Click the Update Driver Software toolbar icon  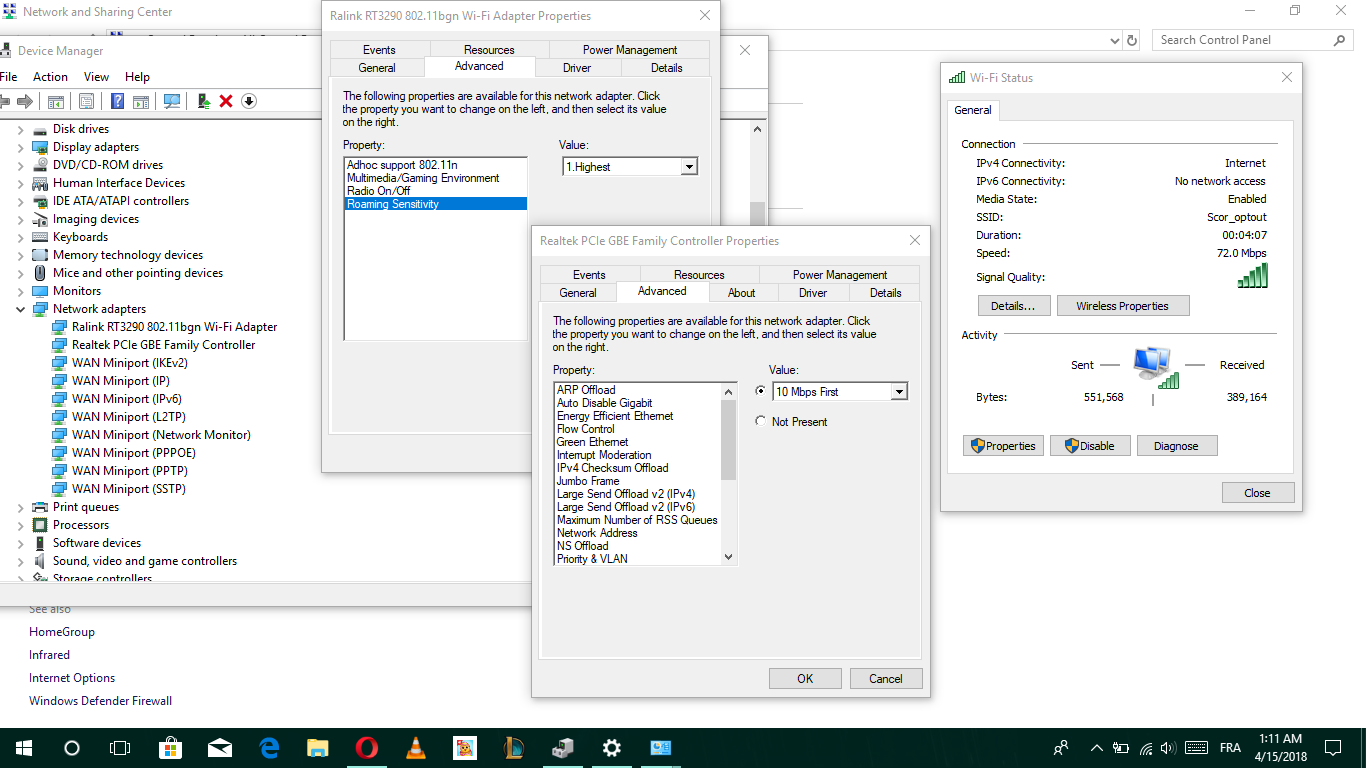(203, 101)
